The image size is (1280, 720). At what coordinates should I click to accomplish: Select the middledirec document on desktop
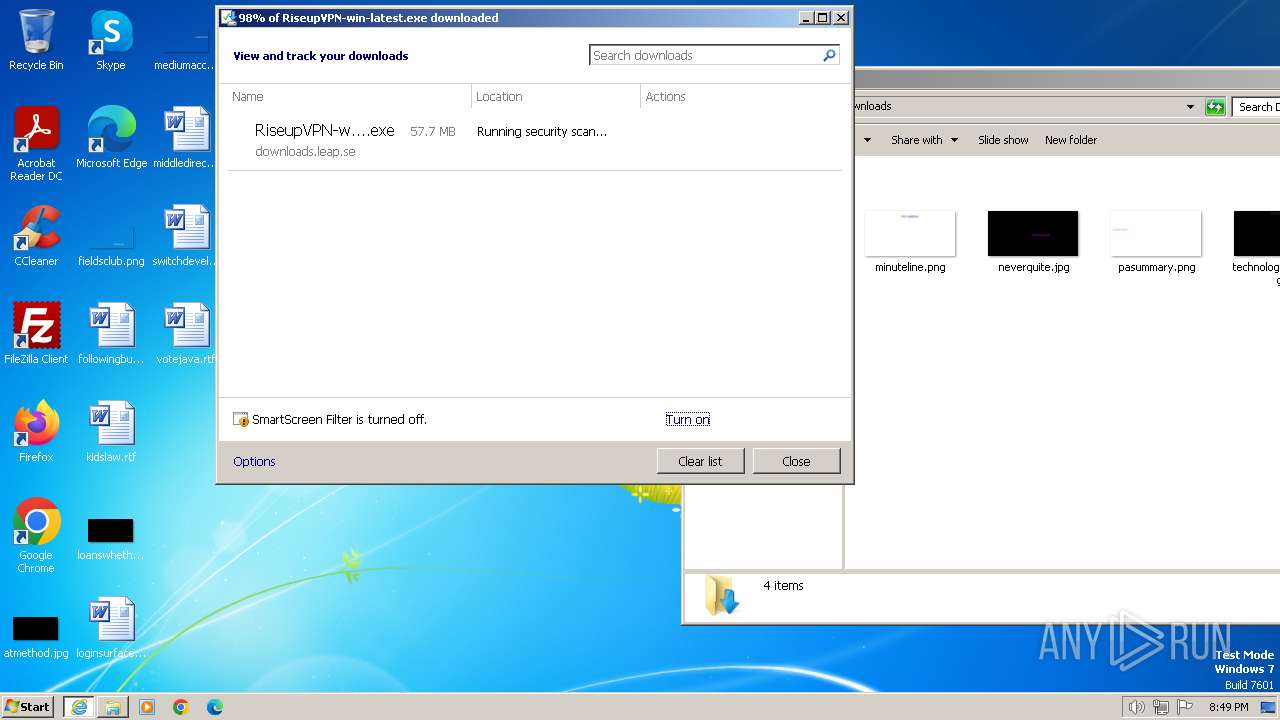coord(185,138)
